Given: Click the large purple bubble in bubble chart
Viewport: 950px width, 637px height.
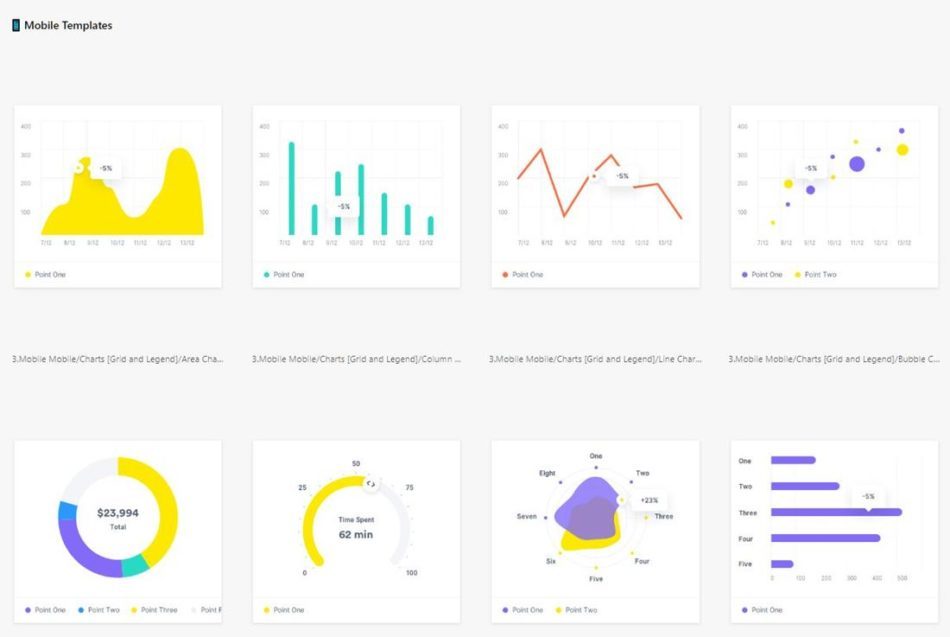Looking at the screenshot, I should coord(857,164).
